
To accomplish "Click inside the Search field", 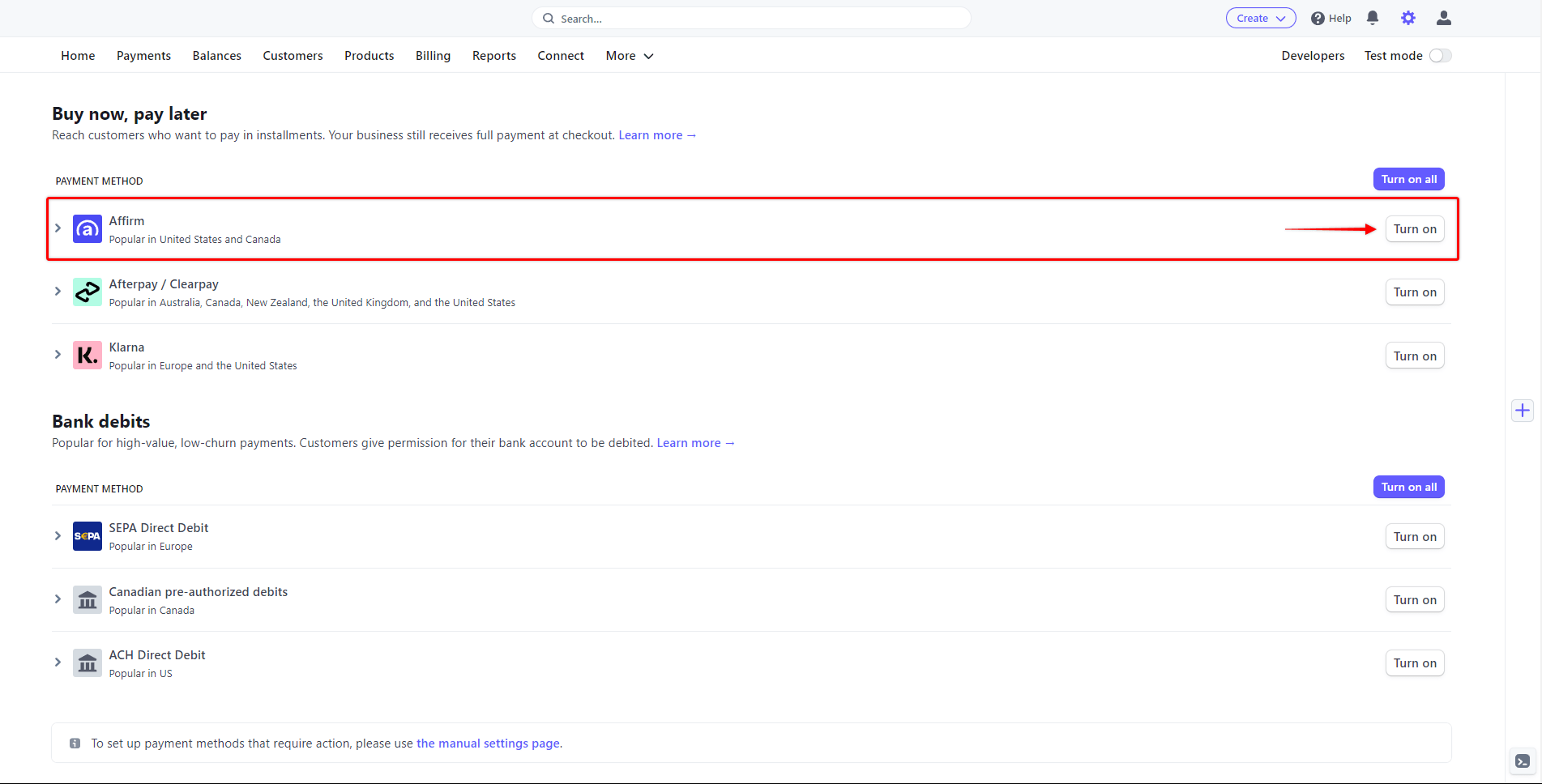I will tap(750, 18).
